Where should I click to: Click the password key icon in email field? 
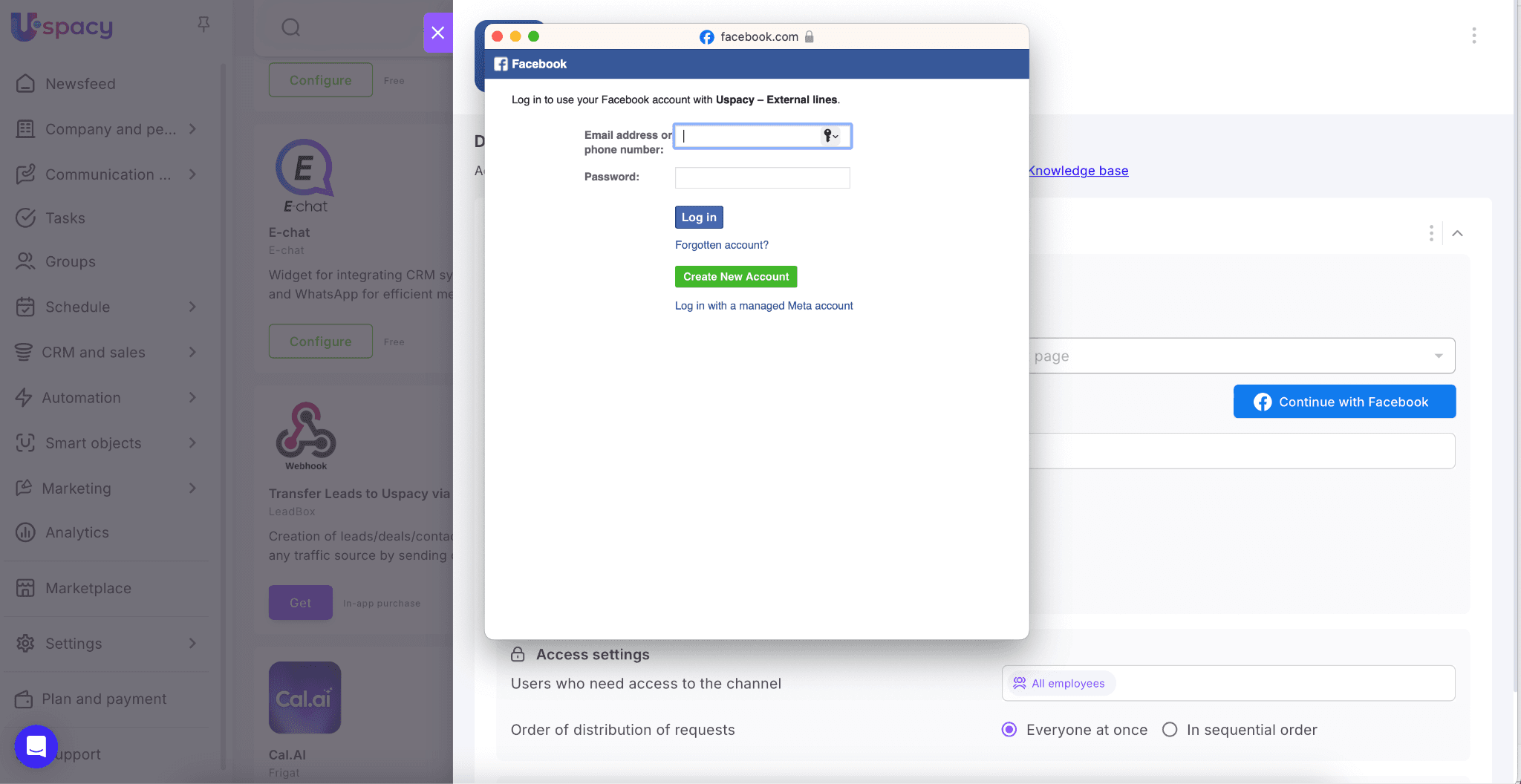[830, 136]
